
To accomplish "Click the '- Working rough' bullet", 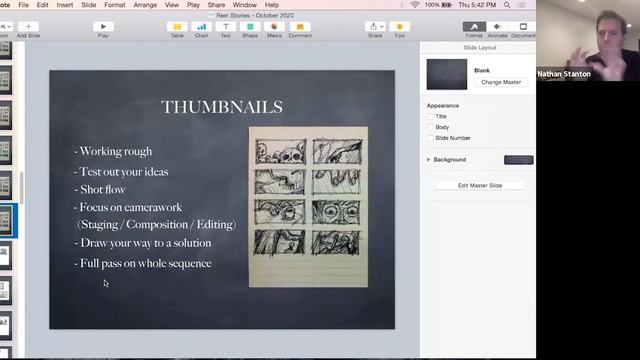I will [x=113, y=151].
